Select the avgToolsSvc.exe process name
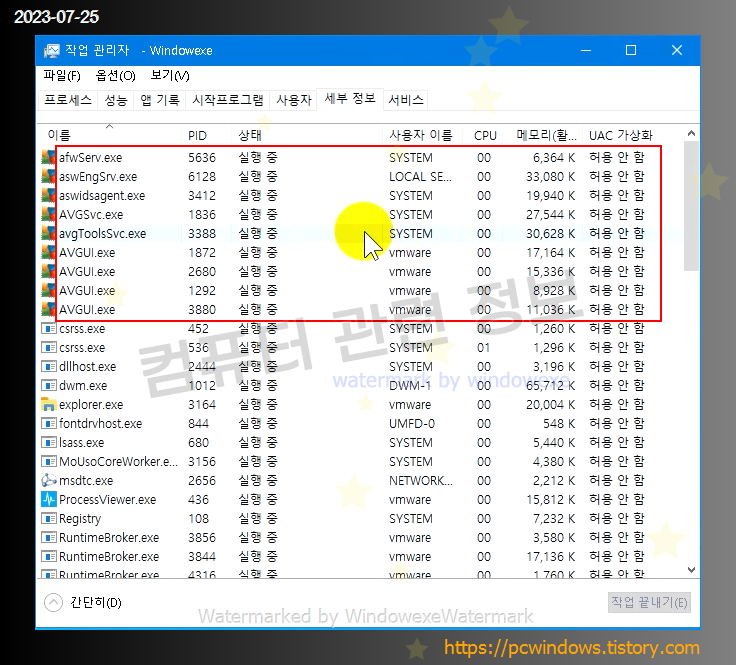This screenshot has width=736, height=665. [x=102, y=233]
